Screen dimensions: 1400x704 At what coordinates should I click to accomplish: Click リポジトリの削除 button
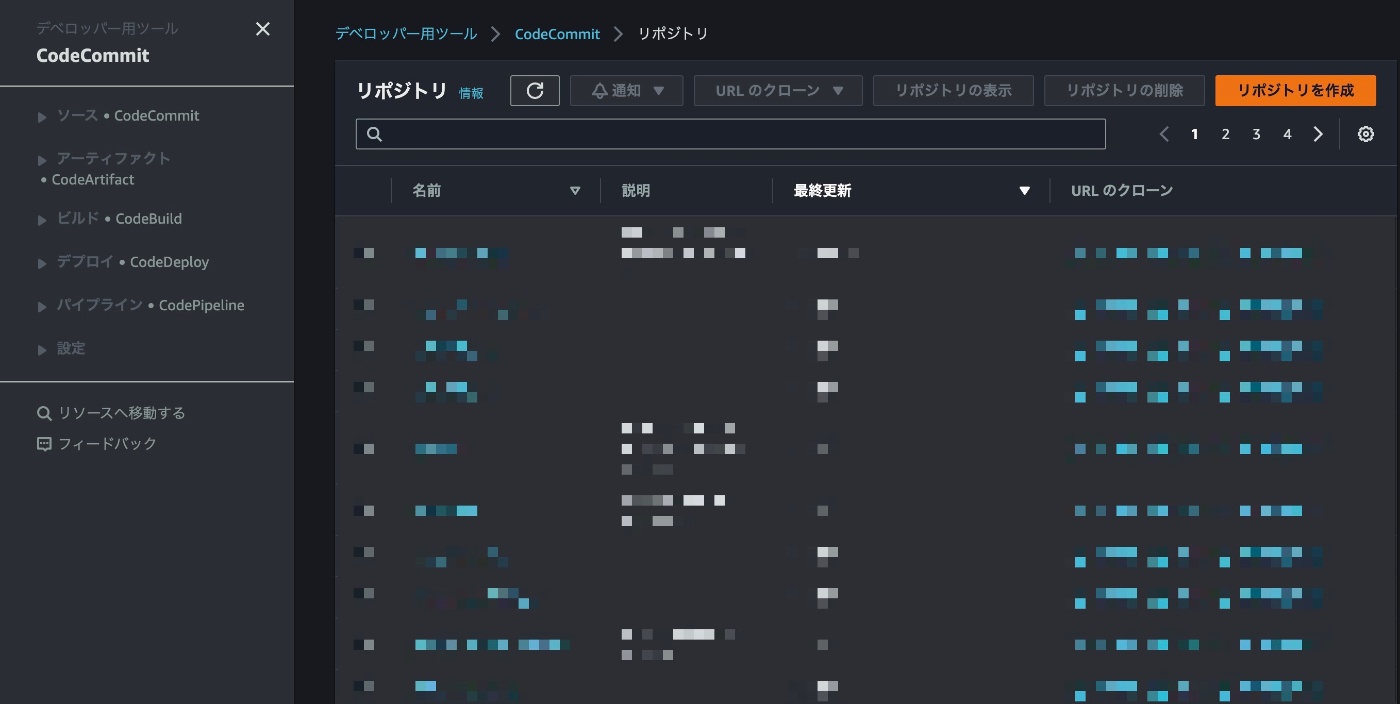point(1124,90)
